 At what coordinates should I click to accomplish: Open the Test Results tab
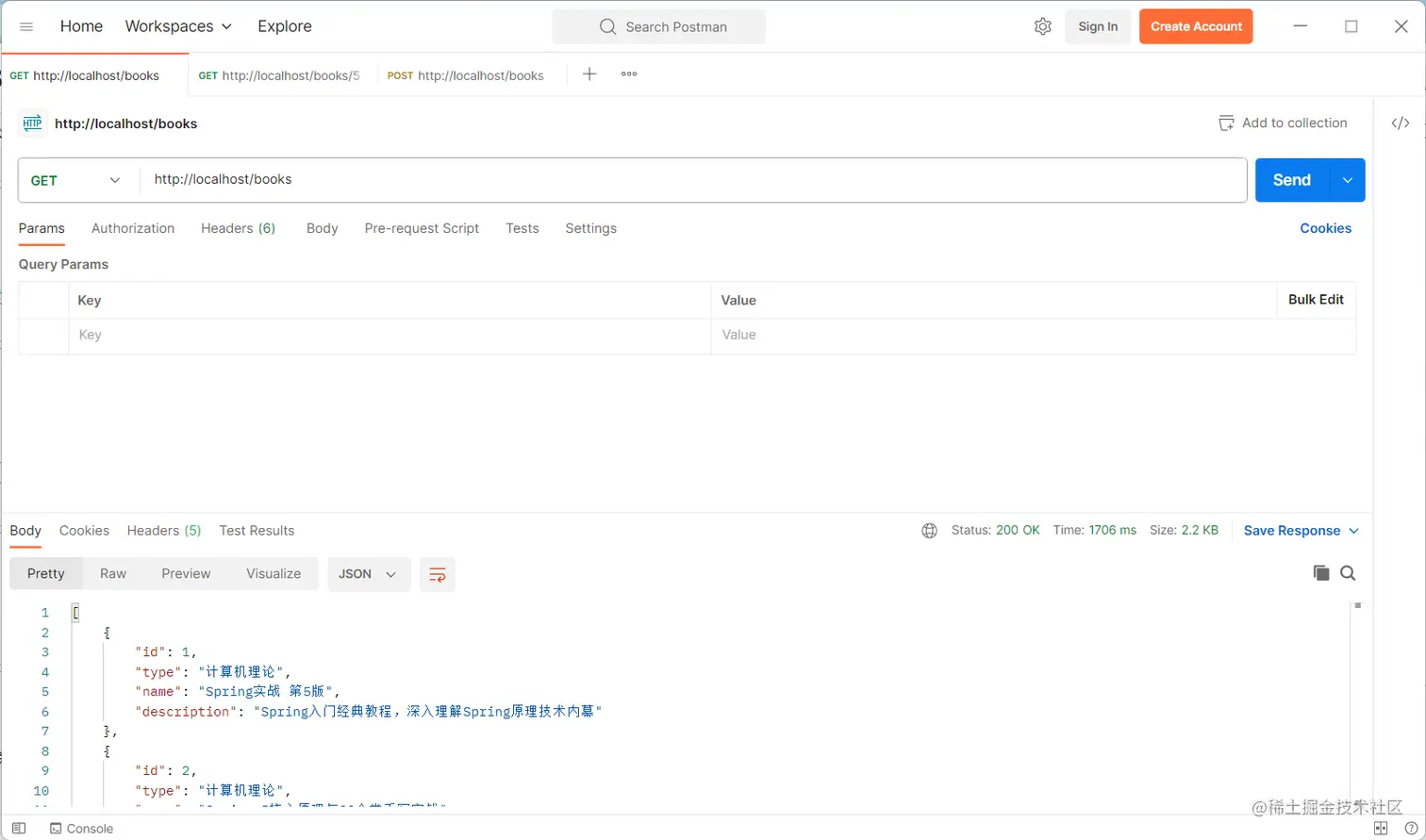257,531
